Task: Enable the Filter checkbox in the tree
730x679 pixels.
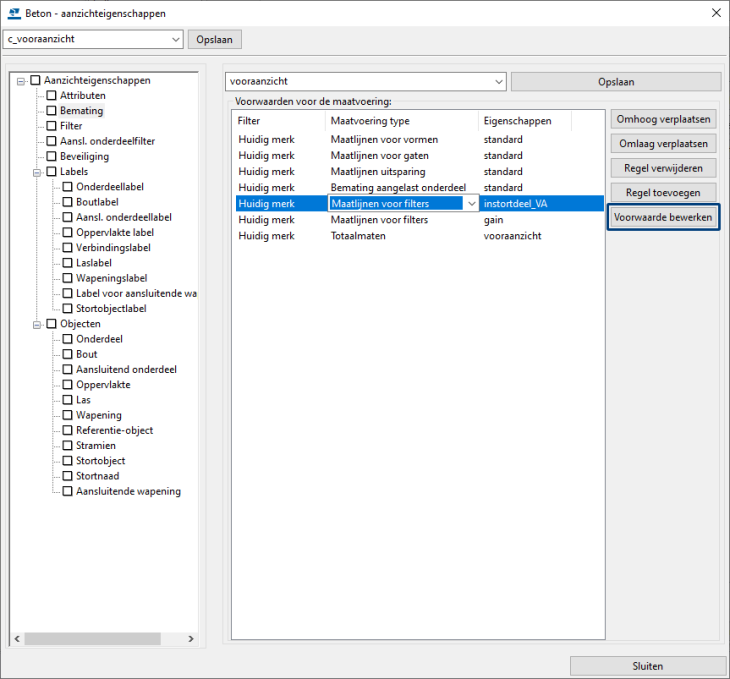Action: [51, 126]
